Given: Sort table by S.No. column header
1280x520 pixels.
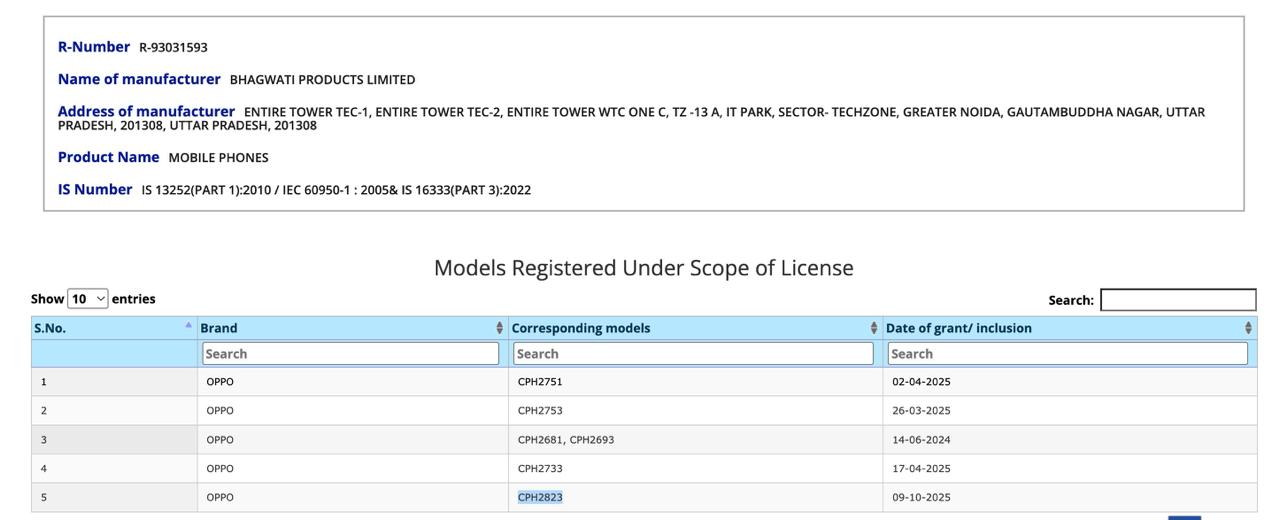Looking at the screenshot, I should click(x=114, y=328).
